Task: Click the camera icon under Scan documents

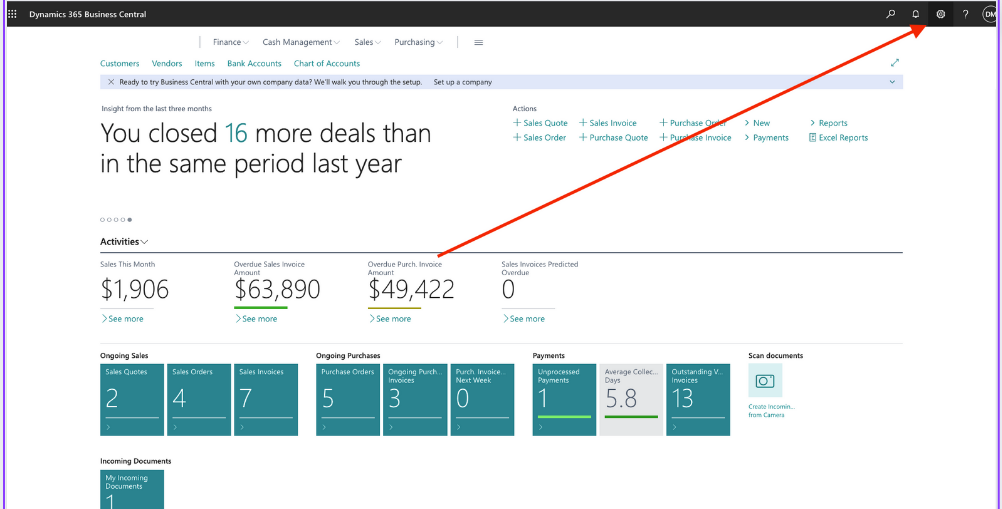Action: click(x=765, y=381)
